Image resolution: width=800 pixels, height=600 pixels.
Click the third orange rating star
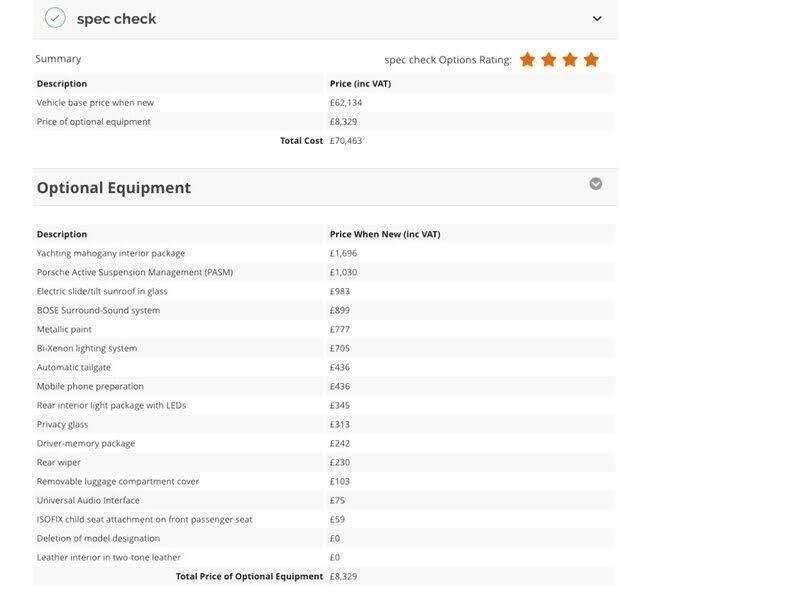(x=570, y=60)
